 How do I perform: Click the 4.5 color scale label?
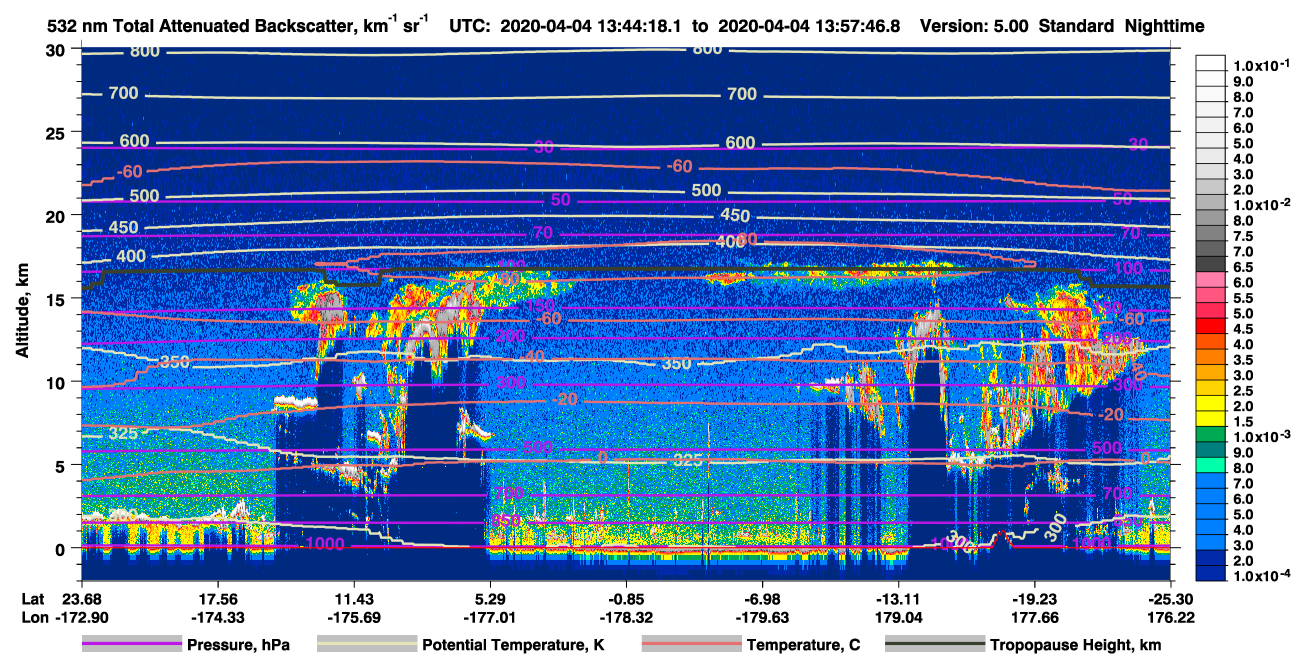[x=1242, y=329]
